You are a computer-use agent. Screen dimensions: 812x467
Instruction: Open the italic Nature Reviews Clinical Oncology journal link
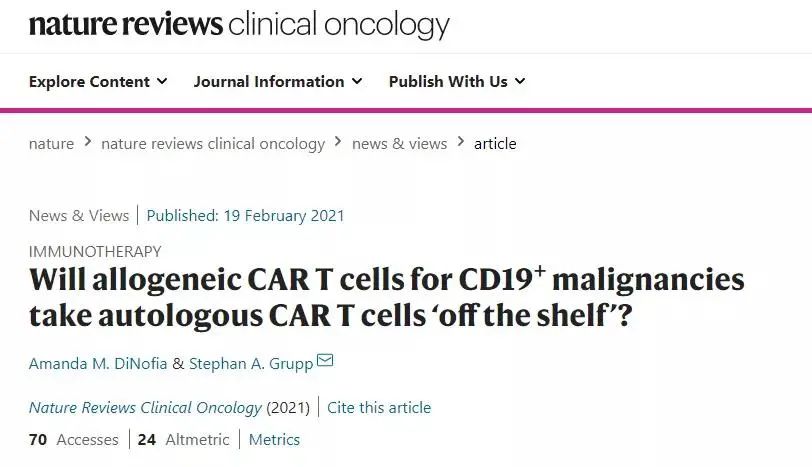[x=145, y=407]
